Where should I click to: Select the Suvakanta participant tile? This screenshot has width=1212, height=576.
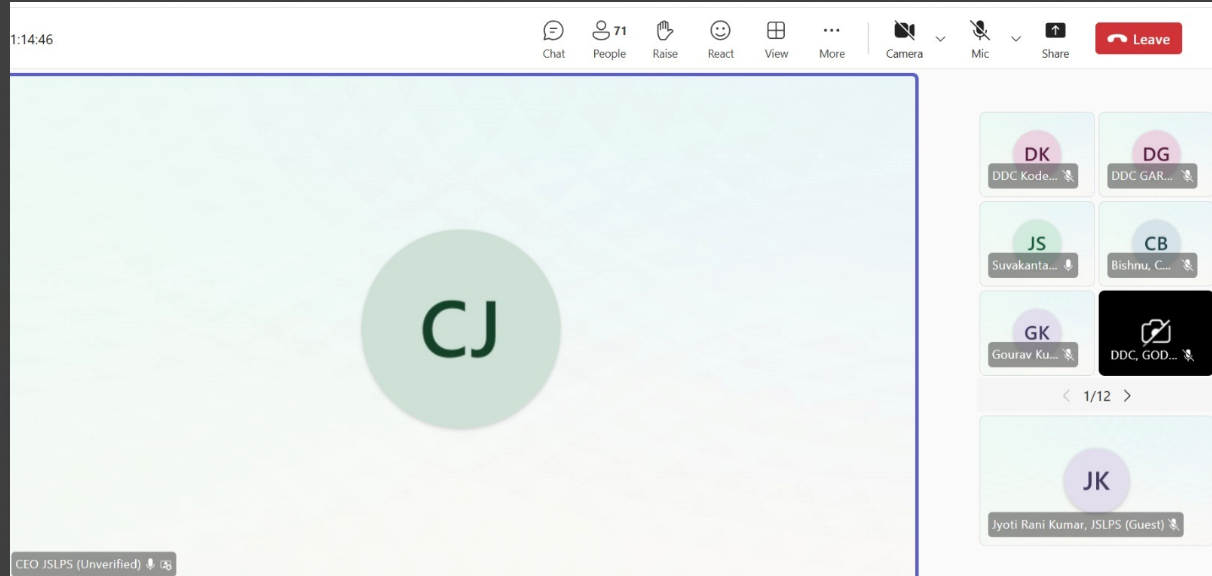[1037, 243]
